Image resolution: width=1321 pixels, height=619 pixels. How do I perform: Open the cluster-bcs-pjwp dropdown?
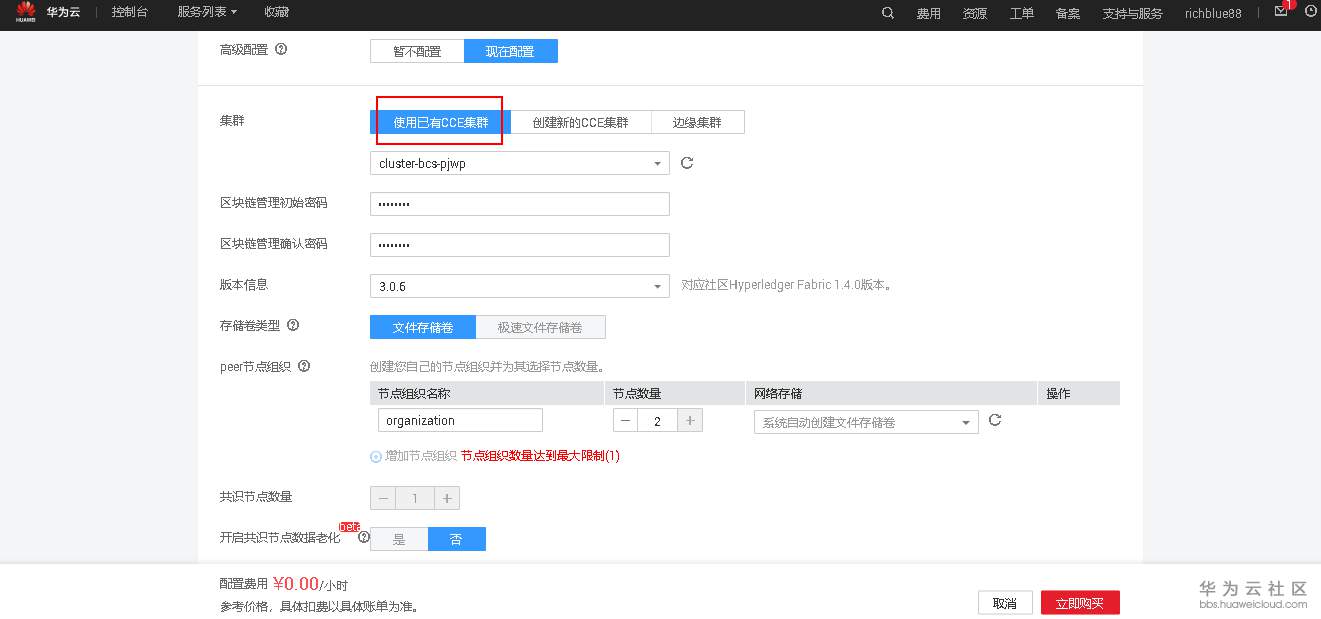[x=520, y=163]
